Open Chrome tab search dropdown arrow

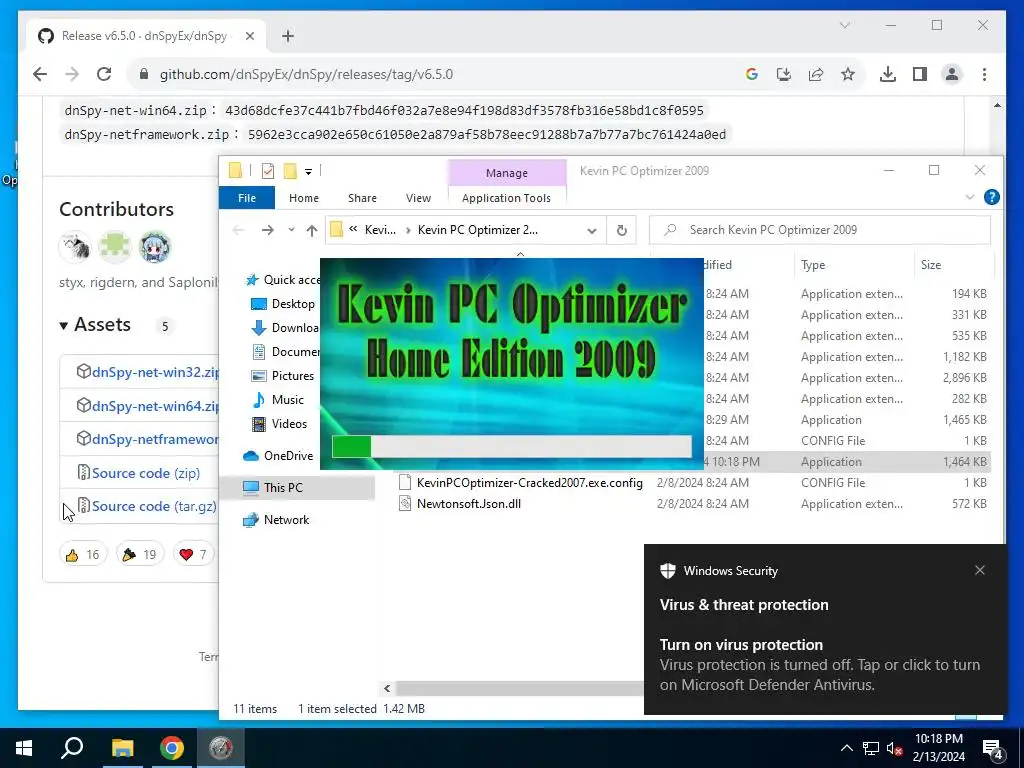(x=844, y=25)
